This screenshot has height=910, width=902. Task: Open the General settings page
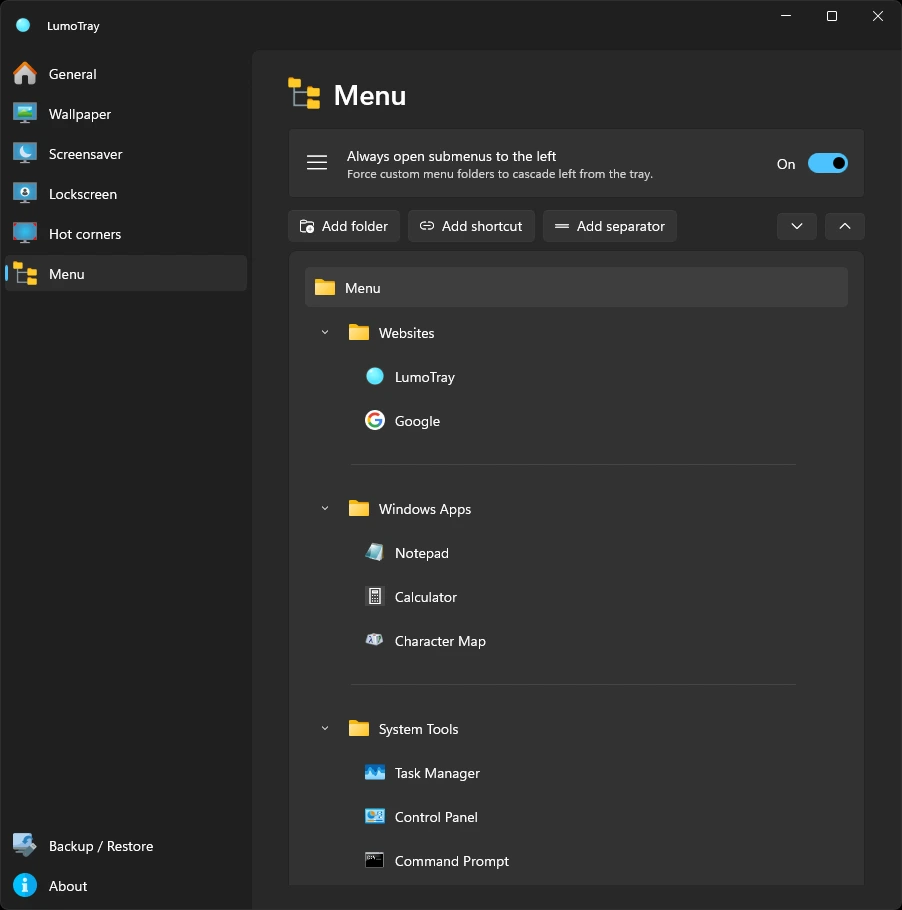[x=126, y=74]
